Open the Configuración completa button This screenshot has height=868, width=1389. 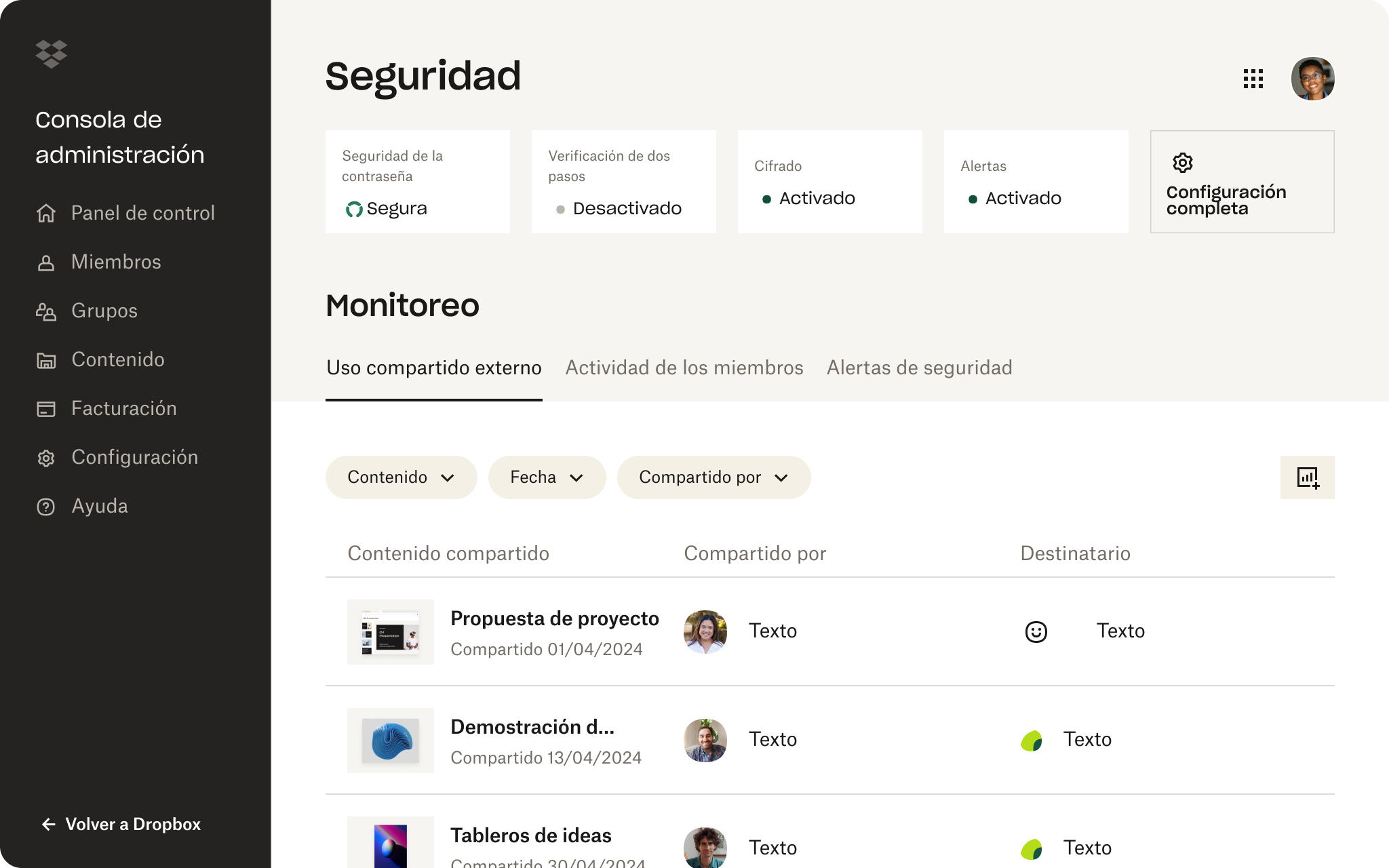pos(1243,182)
